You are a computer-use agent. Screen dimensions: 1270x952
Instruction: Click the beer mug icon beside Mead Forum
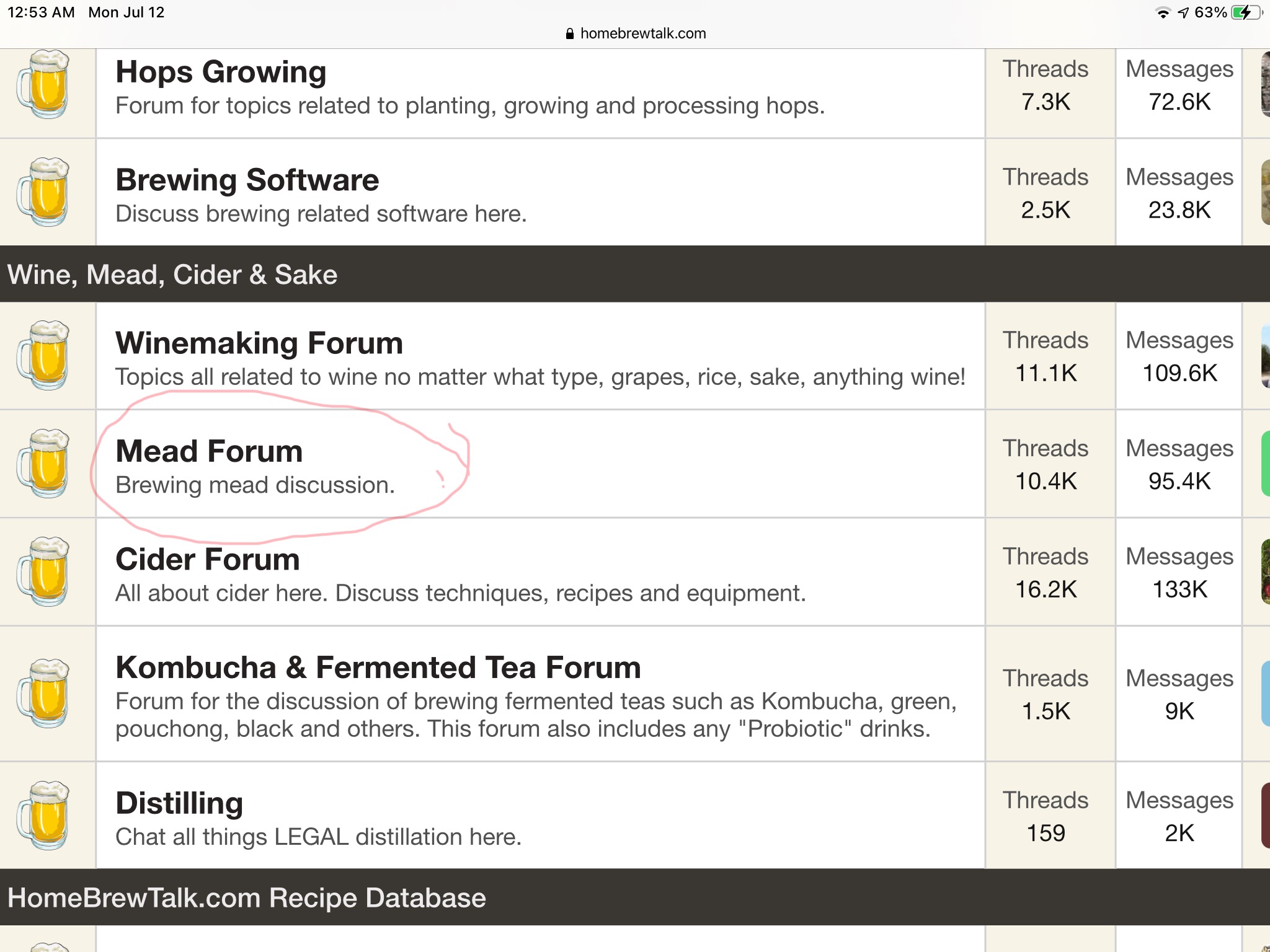[x=43, y=464]
